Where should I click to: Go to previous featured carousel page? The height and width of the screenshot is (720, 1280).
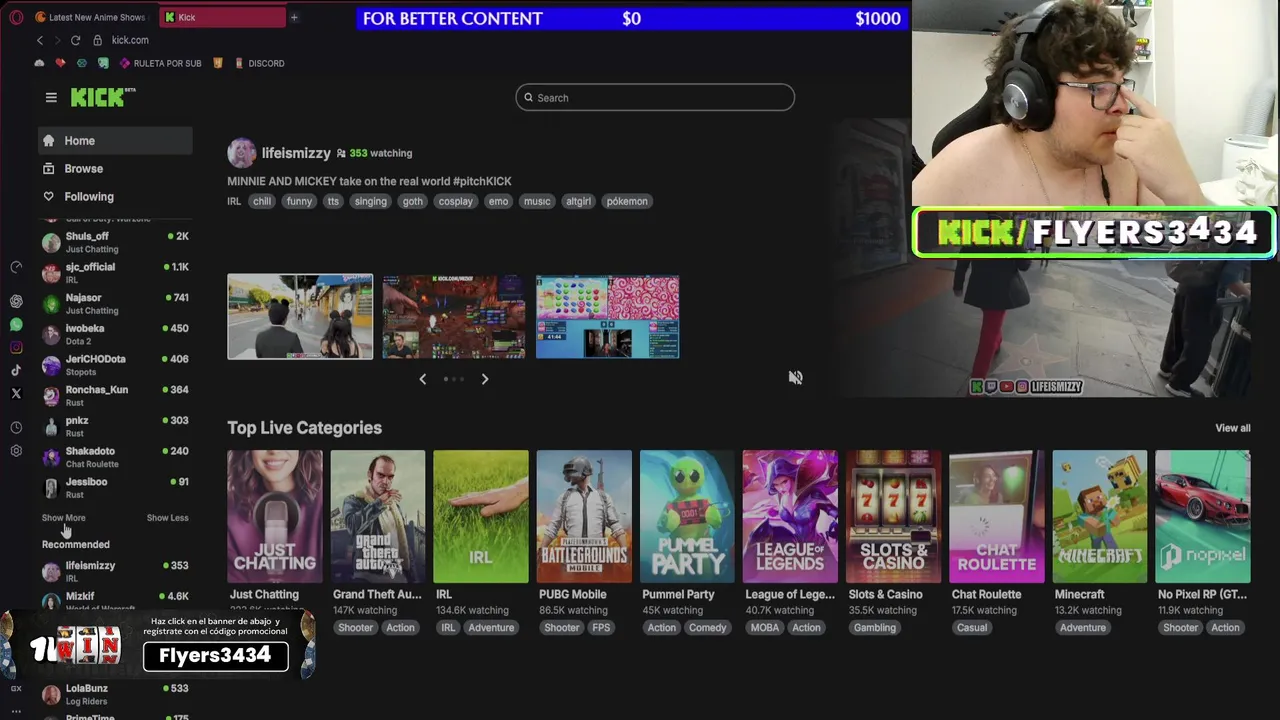422,379
